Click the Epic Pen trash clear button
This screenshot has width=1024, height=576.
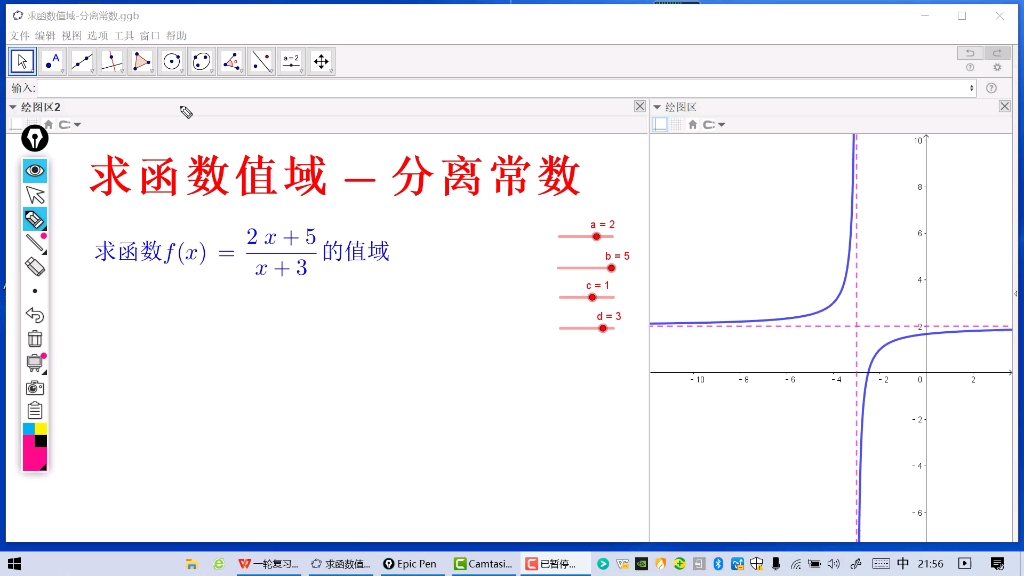coord(35,339)
